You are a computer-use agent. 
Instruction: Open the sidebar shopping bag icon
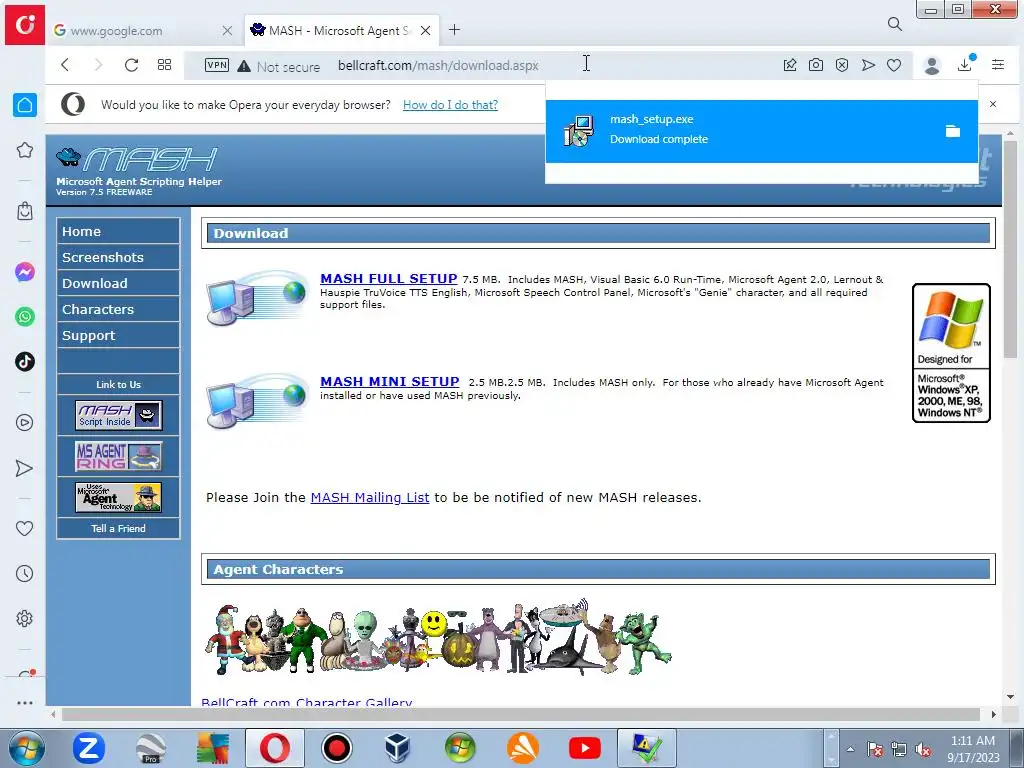pyautogui.click(x=25, y=211)
